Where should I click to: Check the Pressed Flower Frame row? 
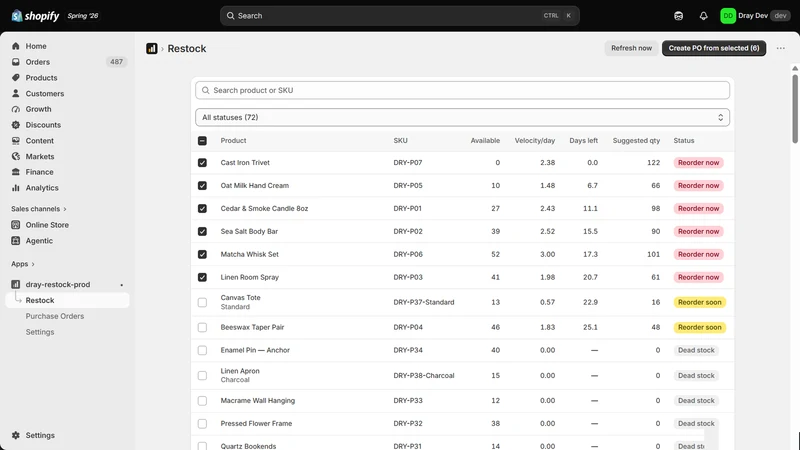click(x=203, y=423)
